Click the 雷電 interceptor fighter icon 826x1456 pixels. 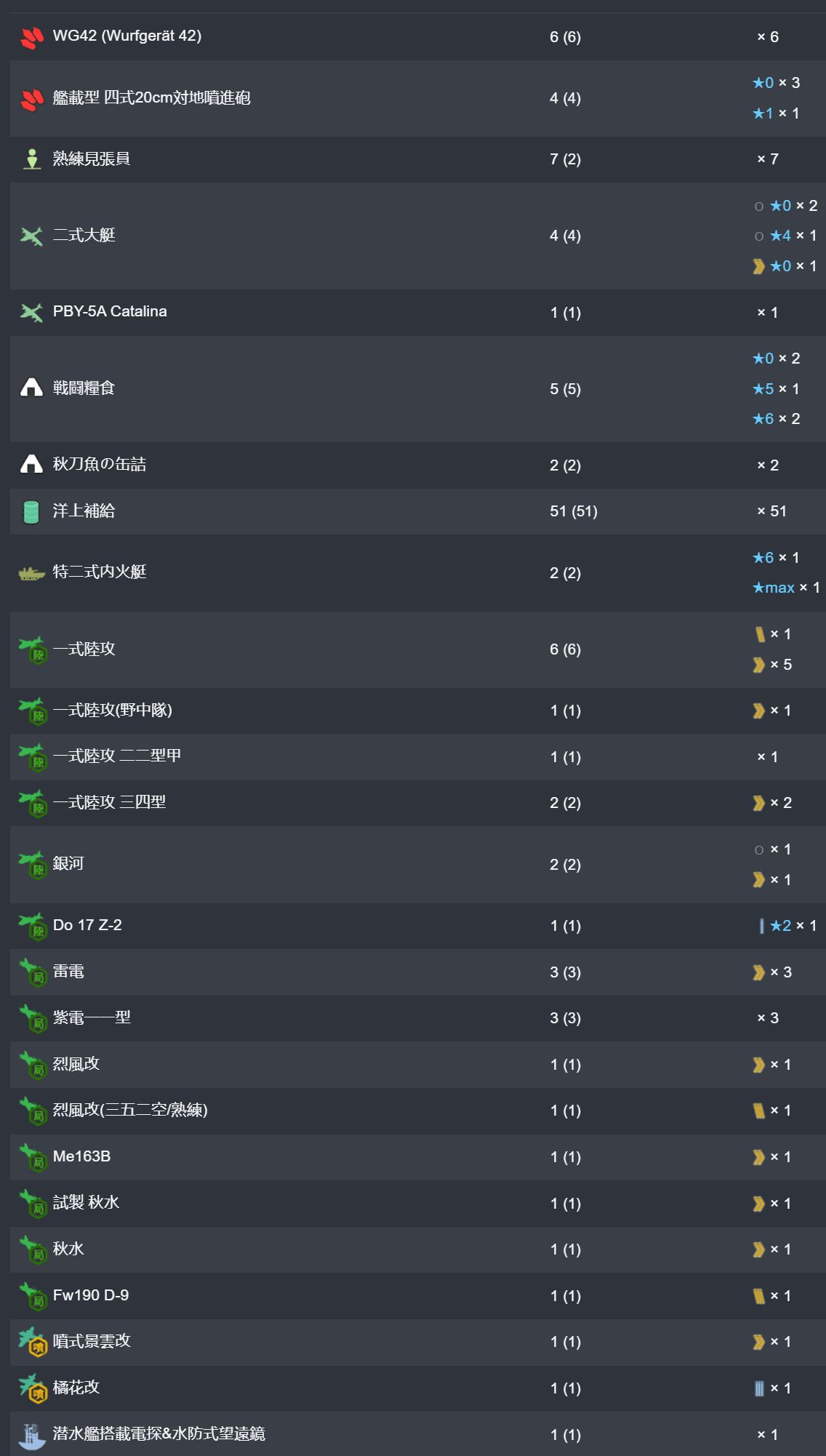(x=33, y=972)
